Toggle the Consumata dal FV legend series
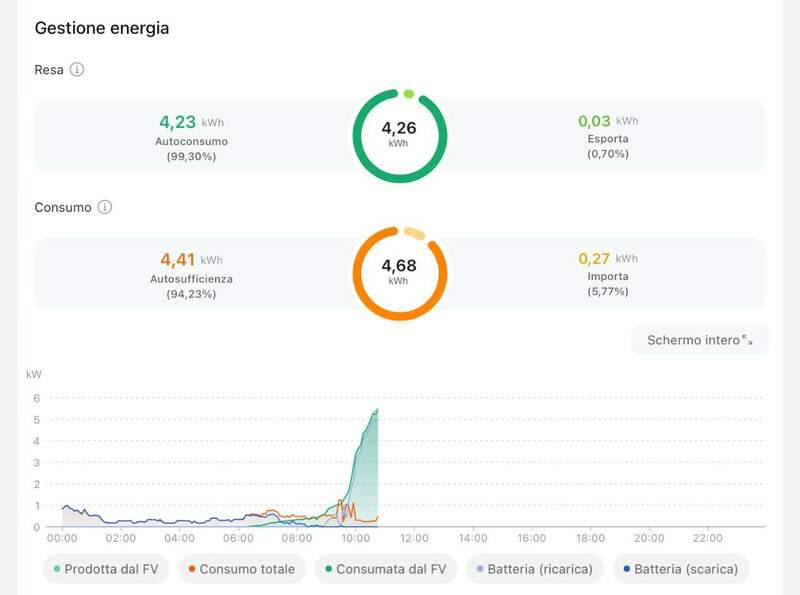 point(385,569)
